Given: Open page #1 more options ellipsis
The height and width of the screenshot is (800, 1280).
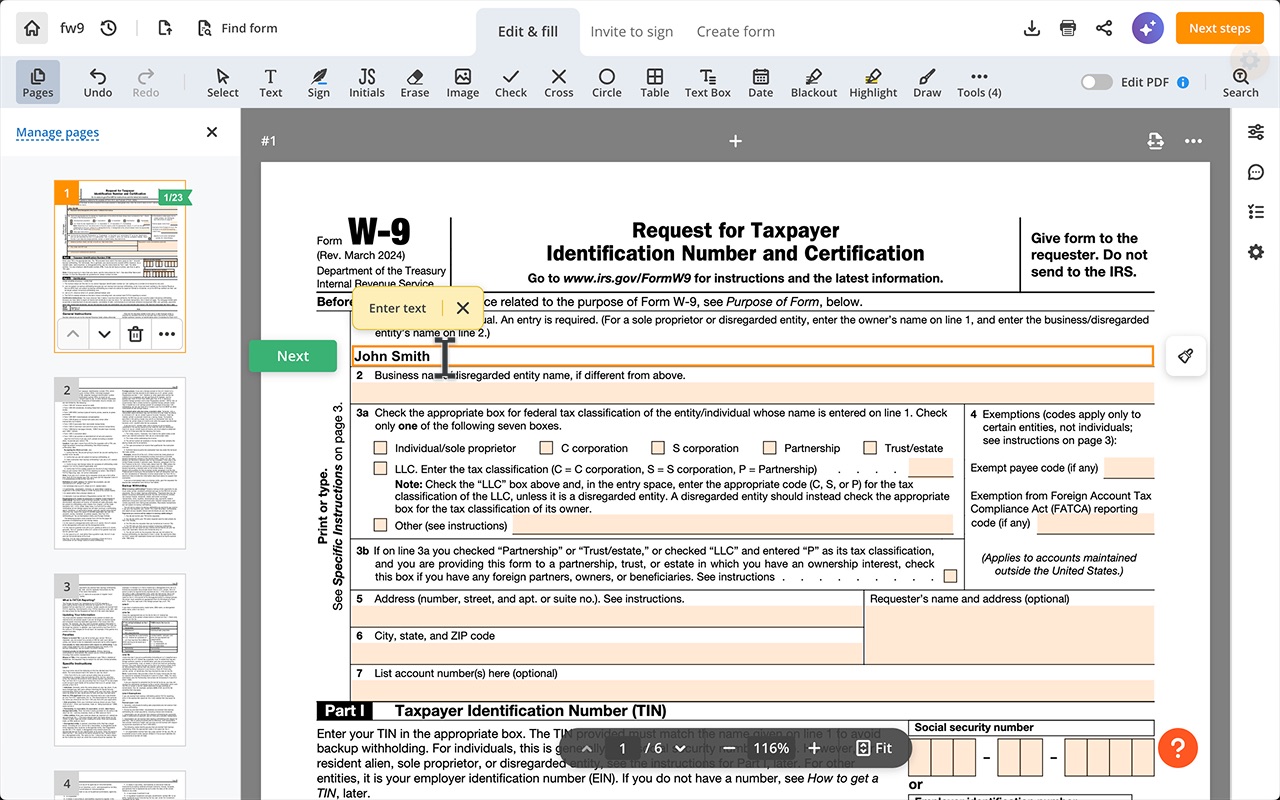Looking at the screenshot, I should pyautogui.click(x=1193, y=141).
